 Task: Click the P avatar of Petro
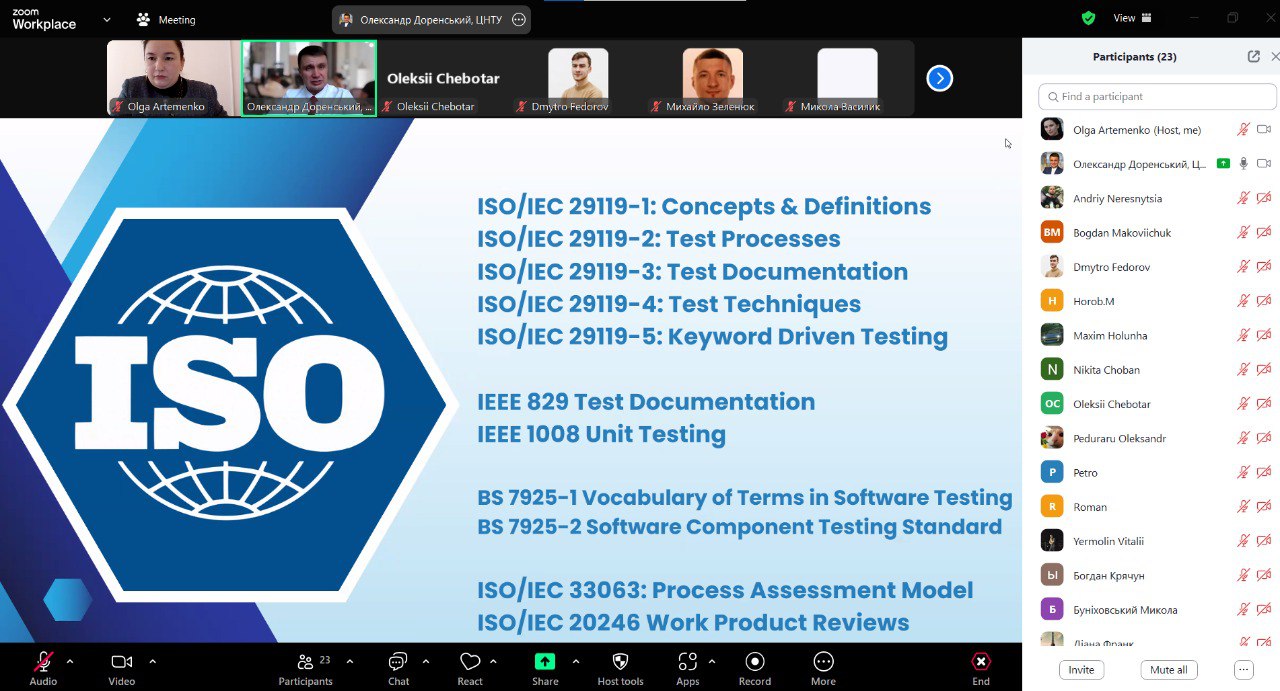[1052, 472]
